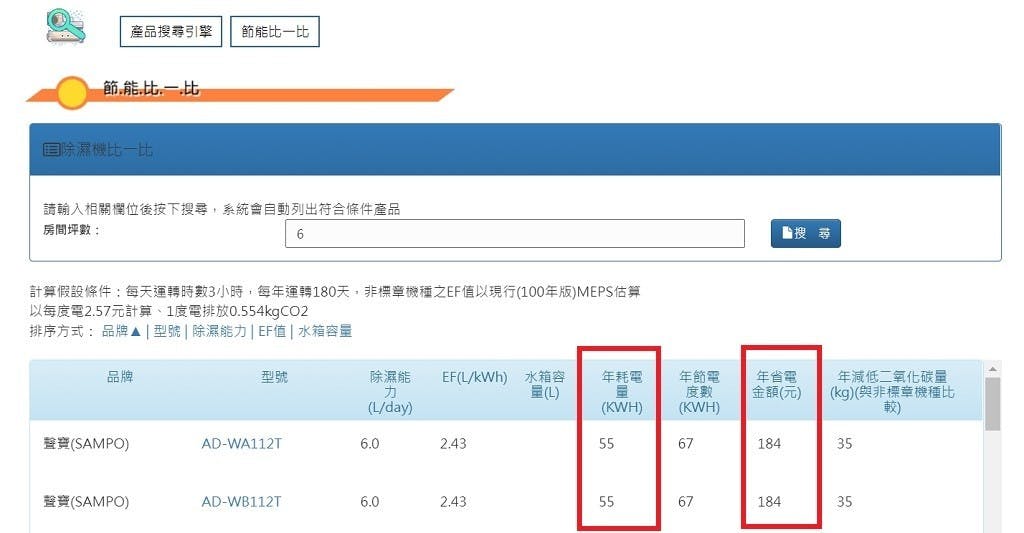Click the magnifier product search logo icon
Image resolution: width=1024 pixels, height=533 pixels.
tap(66, 26)
